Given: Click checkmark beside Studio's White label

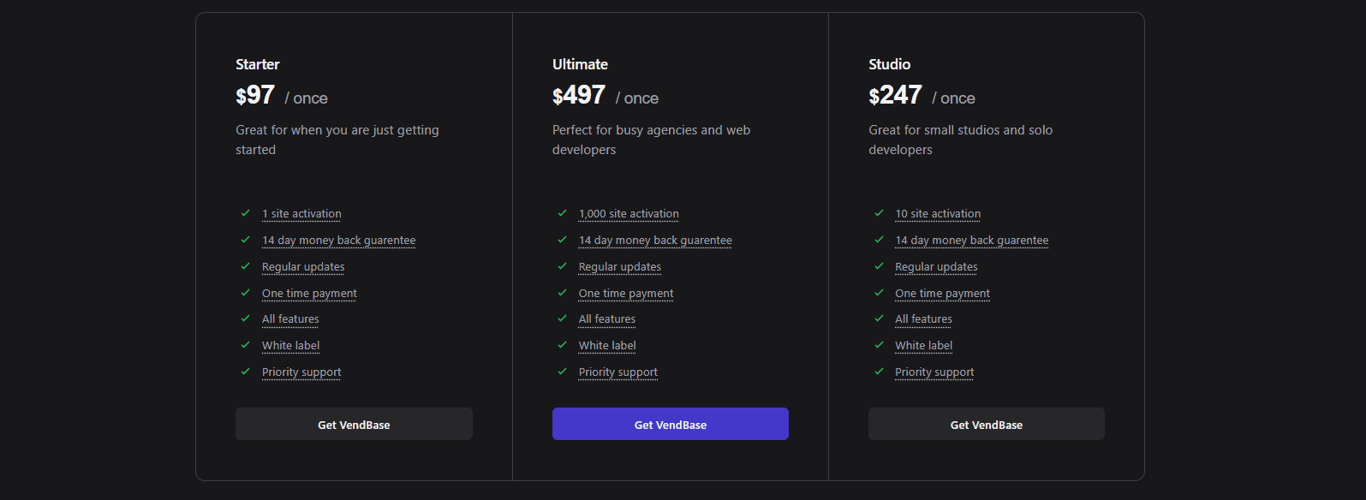Looking at the screenshot, I should (879, 345).
